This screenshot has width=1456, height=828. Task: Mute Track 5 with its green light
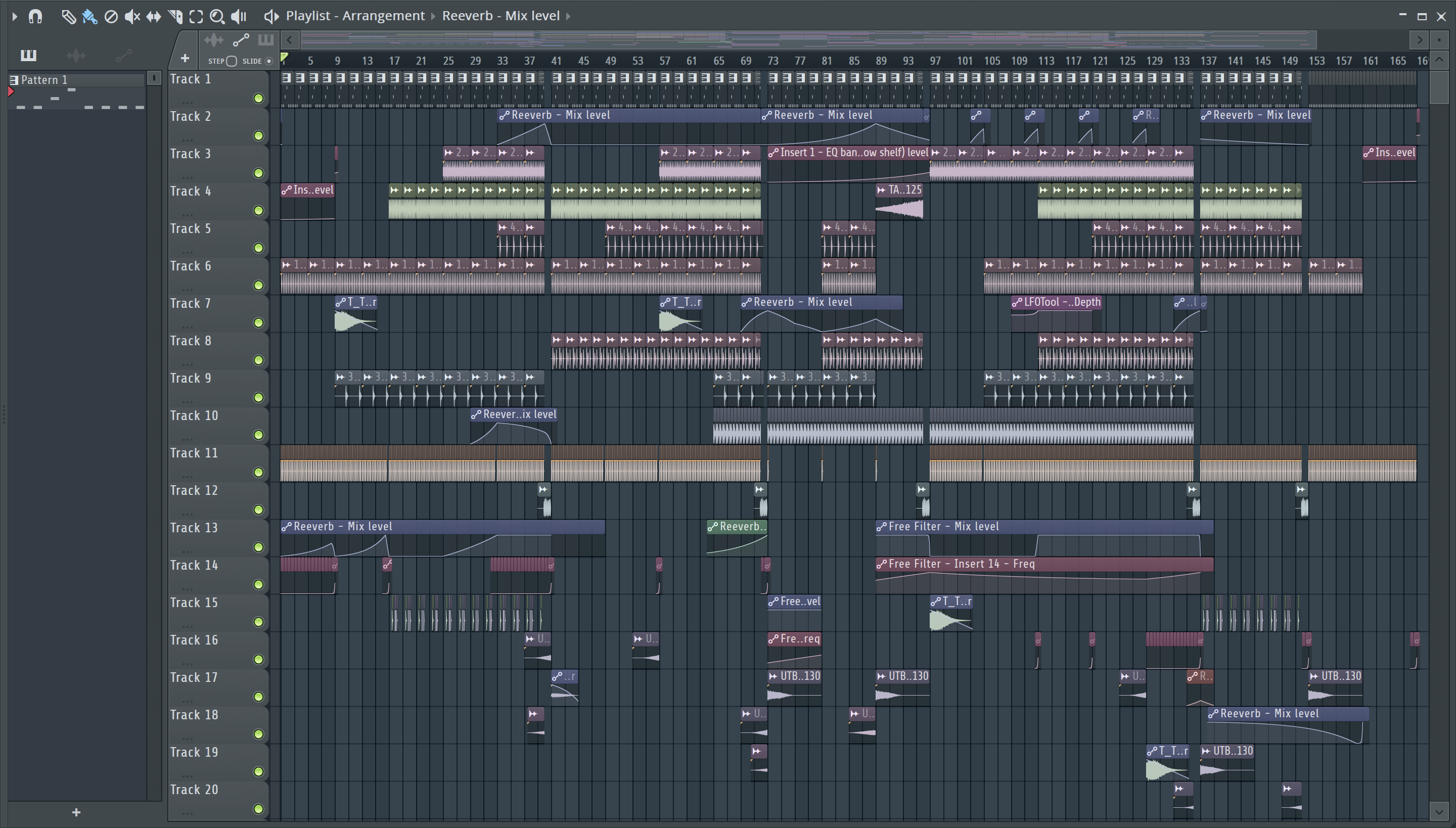[x=258, y=248]
